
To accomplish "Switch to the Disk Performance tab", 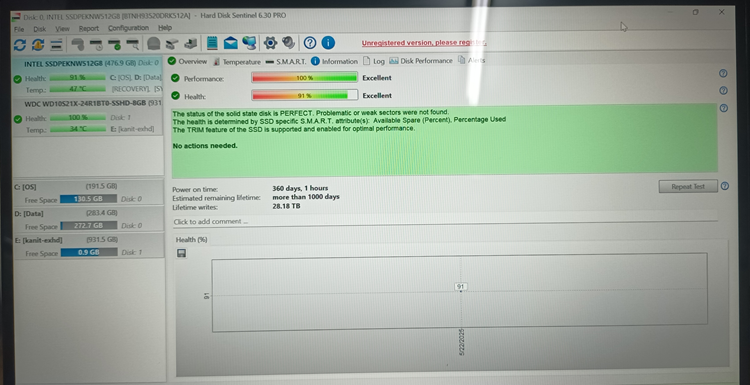I will tap(421, 61).
